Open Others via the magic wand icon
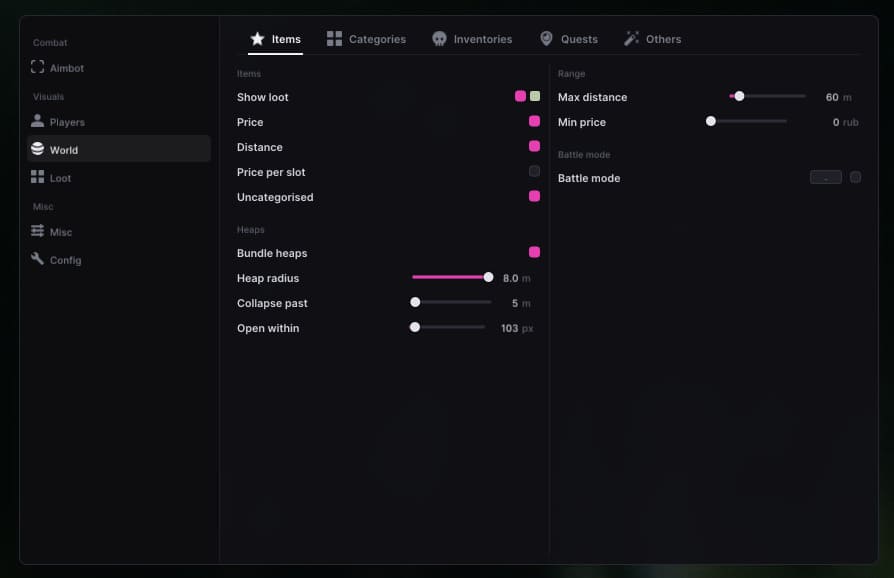This screenshot has width=894, height=578. point(631,38)
